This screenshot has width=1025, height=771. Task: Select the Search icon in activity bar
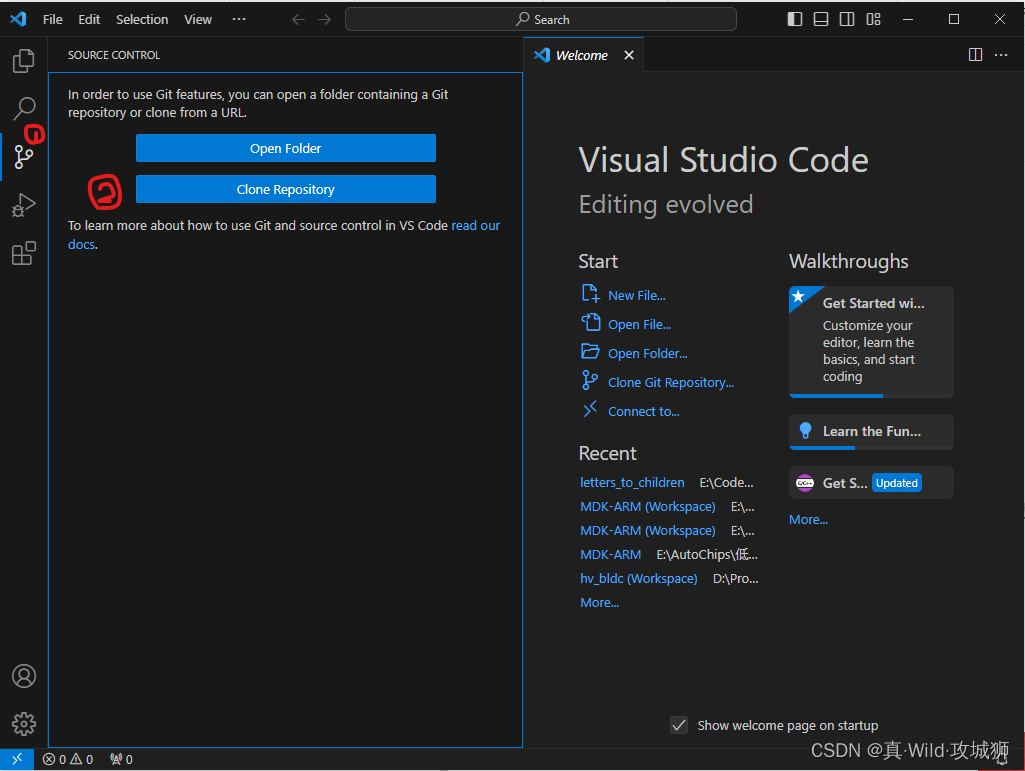[23, 108]
